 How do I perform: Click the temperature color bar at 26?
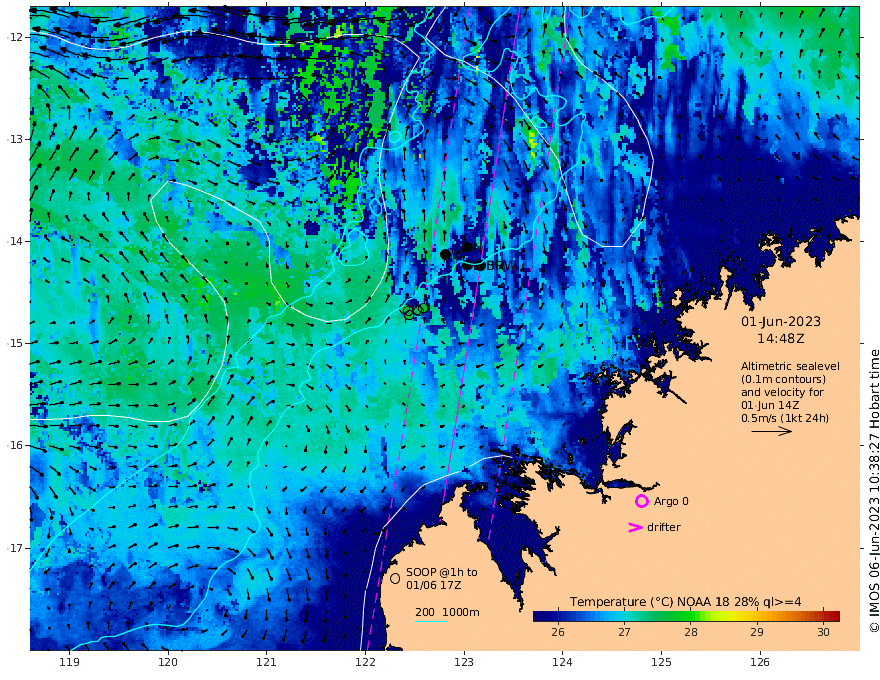coord(557,616)
